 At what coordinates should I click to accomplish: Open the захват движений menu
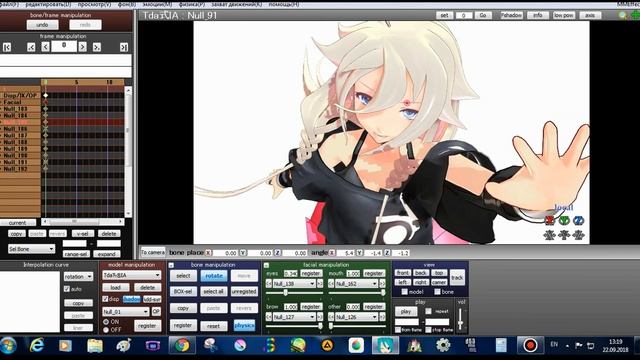[x=237, y=4]
